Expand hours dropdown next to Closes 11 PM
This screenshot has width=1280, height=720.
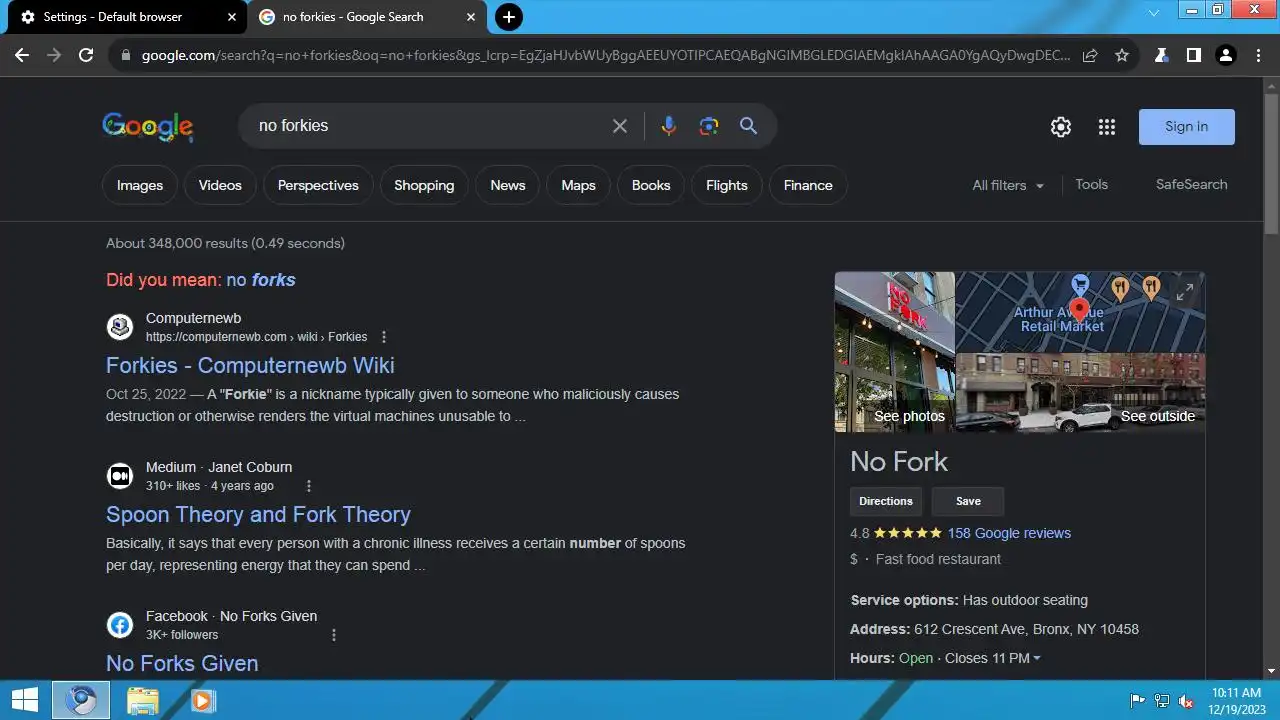(1037, 658)
